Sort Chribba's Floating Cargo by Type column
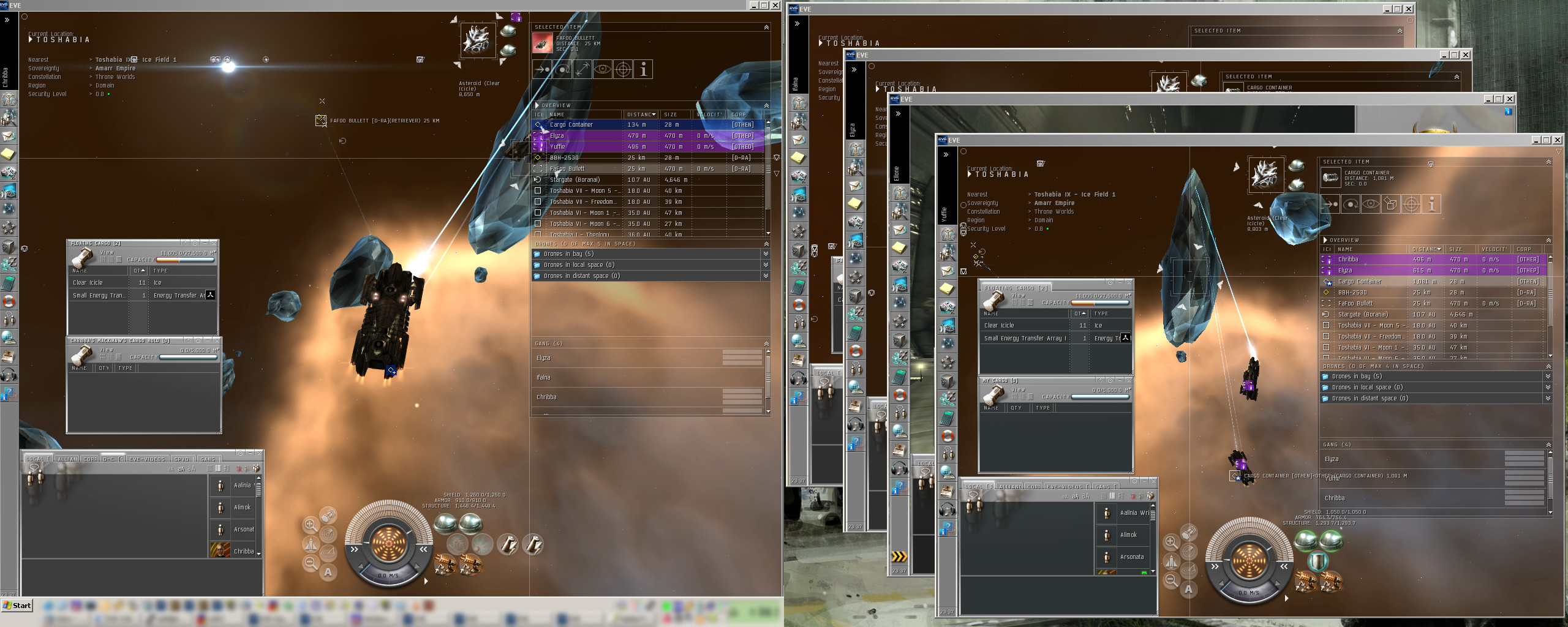Image resolution: width=1568 pixels, height=627 pixels. point(183,271)
